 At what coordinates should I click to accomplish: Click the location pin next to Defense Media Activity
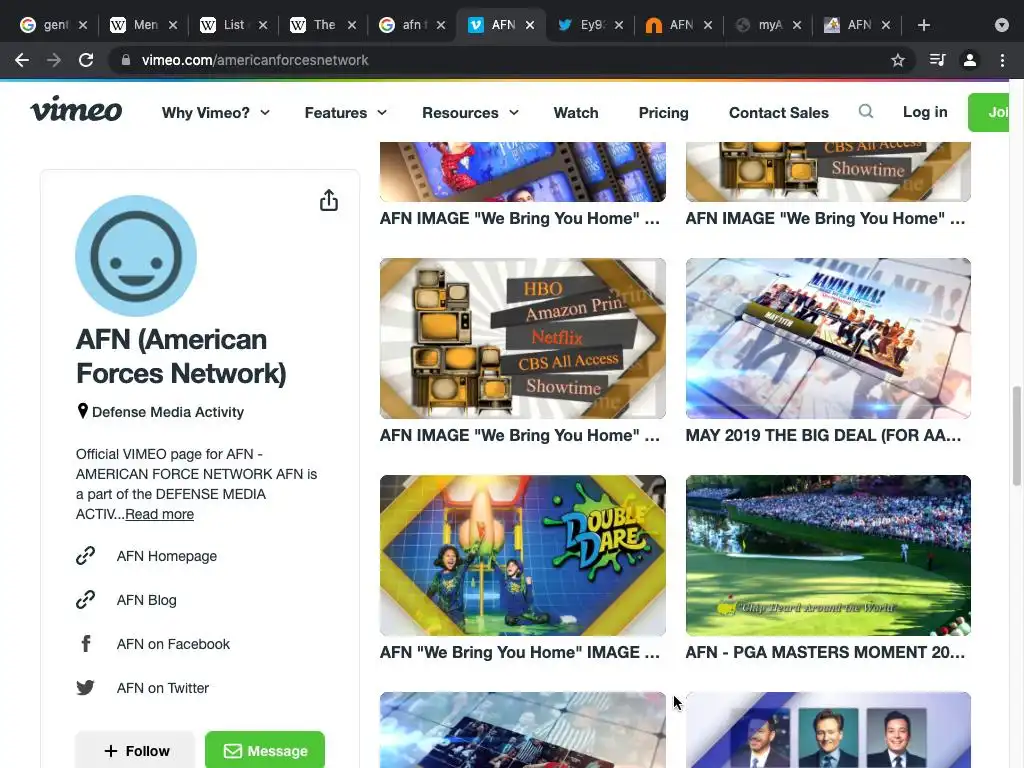[82, 411]
